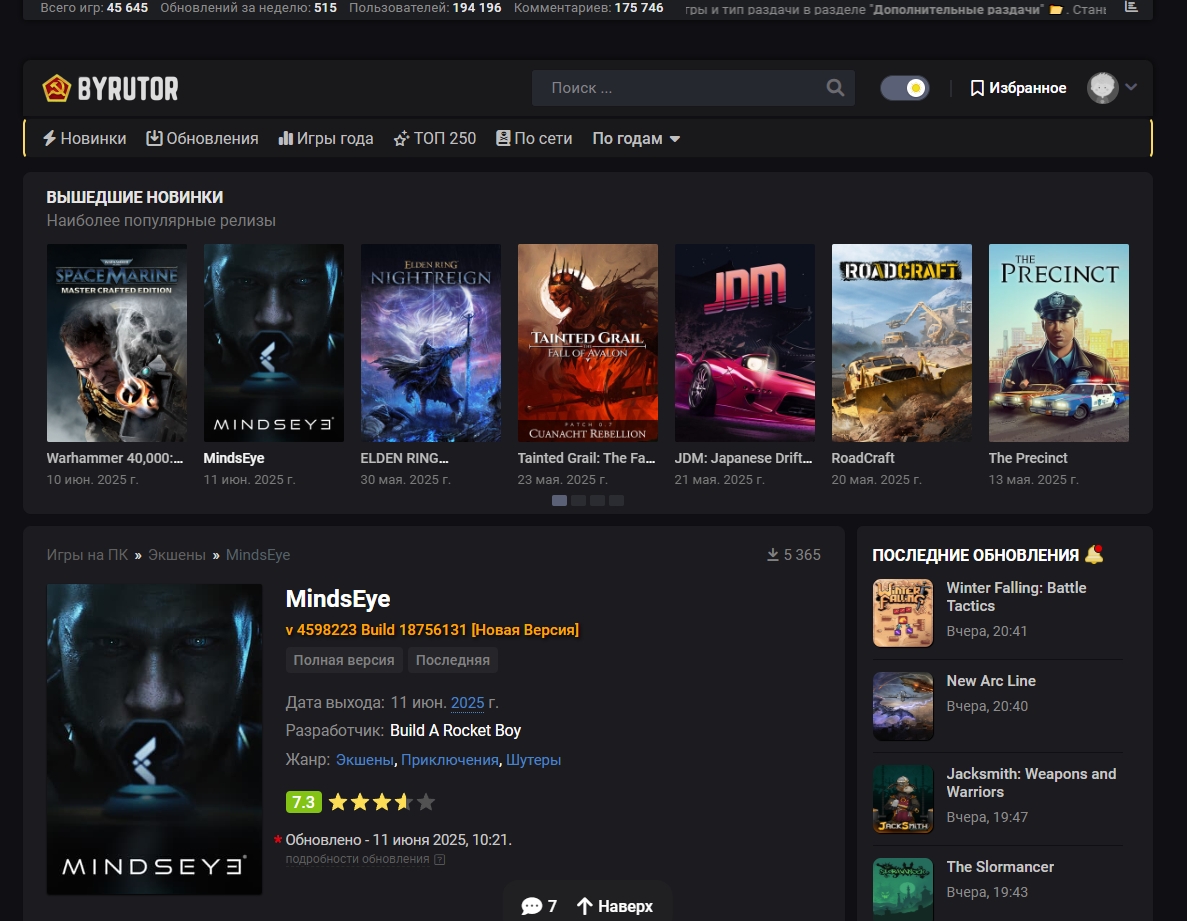Open the Дополнительные раздачи ticker link

pyautogui.click(x=956, y=10)
